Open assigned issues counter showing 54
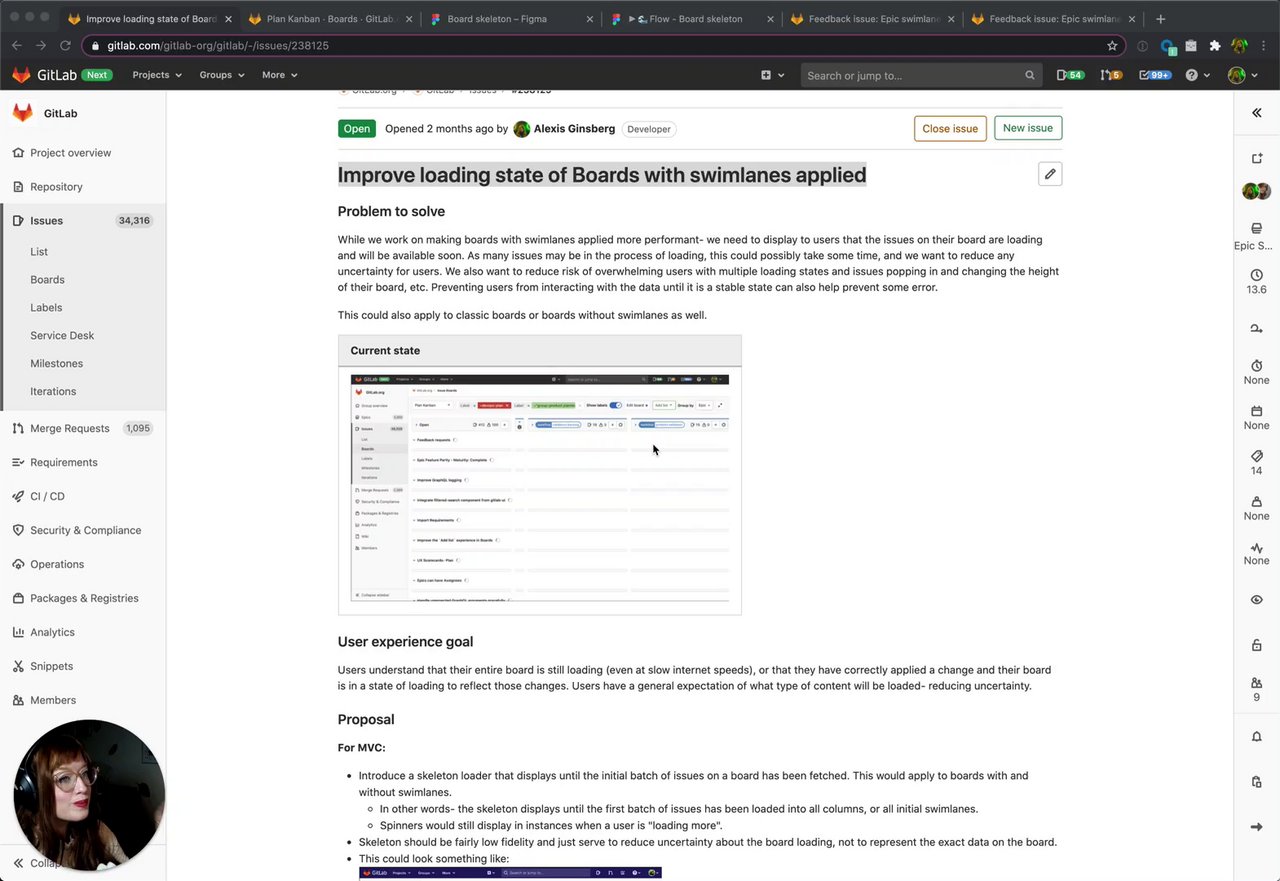This screenshot has width=1280, height=881. tap(1070, 75)
